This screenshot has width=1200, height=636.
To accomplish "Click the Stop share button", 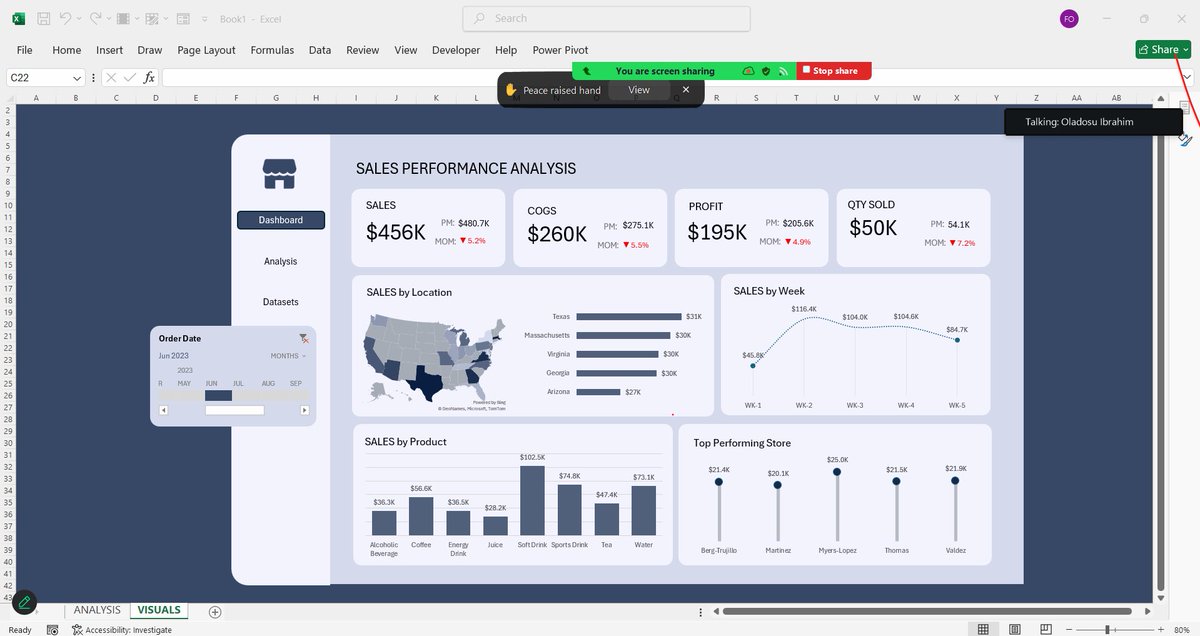I will tap(833, 70).
